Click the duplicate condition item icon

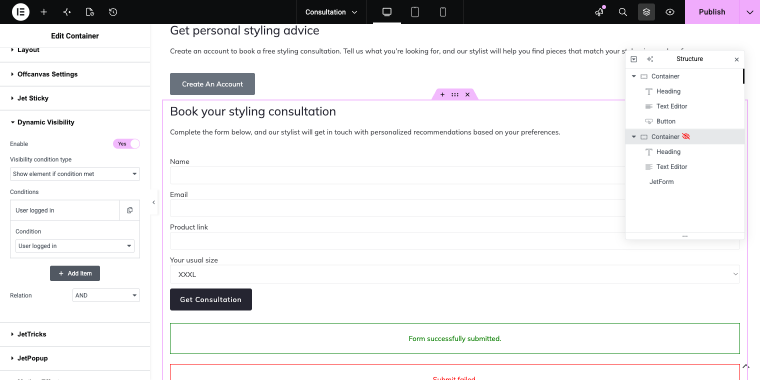tap(129, 210)
